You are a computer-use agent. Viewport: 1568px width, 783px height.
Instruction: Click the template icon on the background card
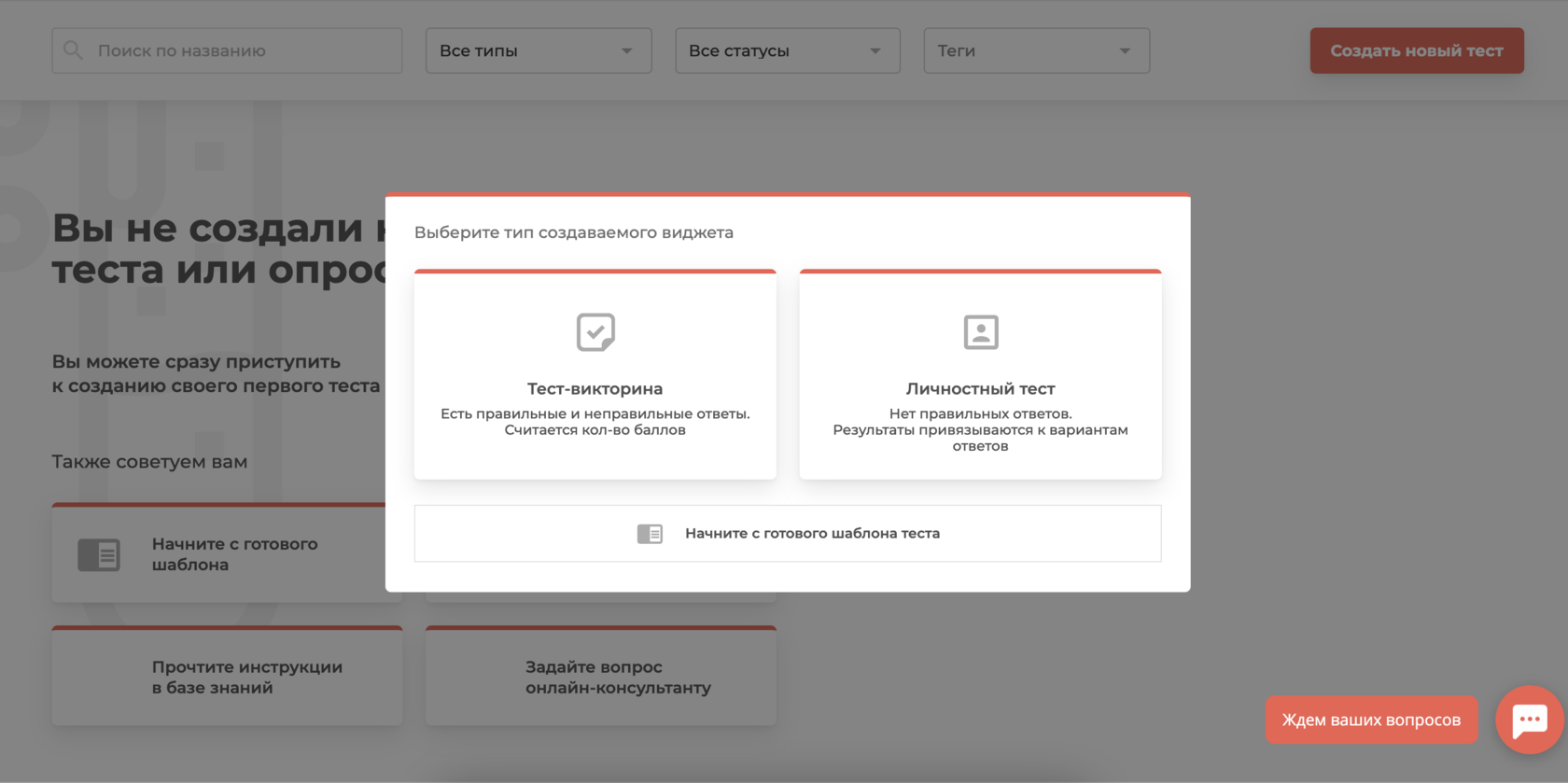(99, 554)
